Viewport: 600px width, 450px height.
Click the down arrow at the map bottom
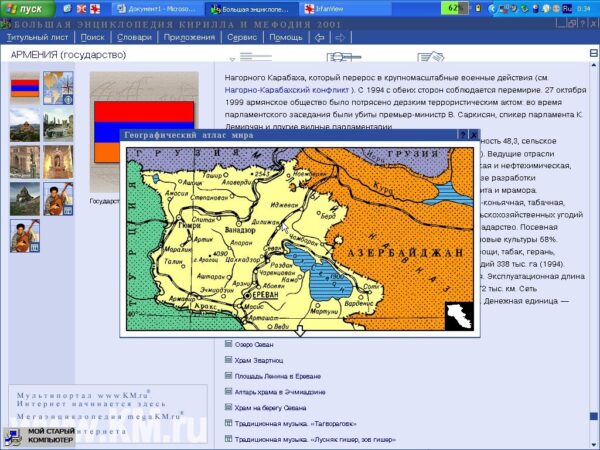[299, 329]
